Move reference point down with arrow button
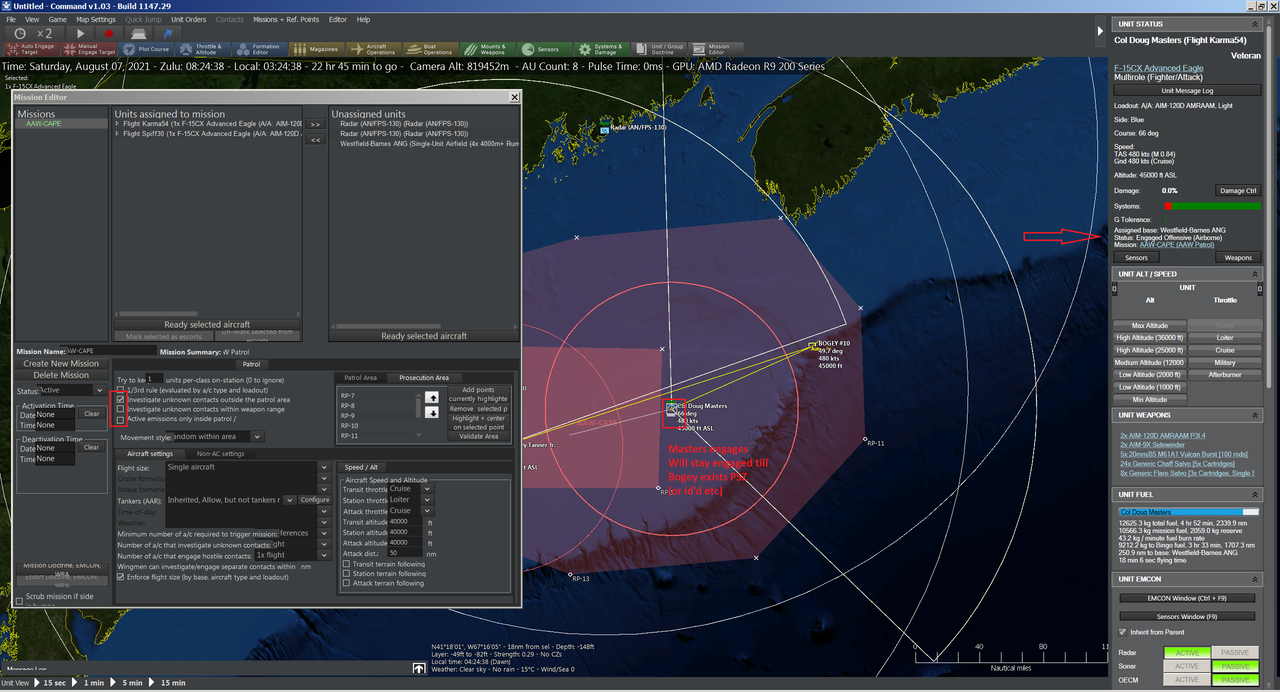Screen dimensions: 1280x692 pyautogui.click(x=432, y=412)
